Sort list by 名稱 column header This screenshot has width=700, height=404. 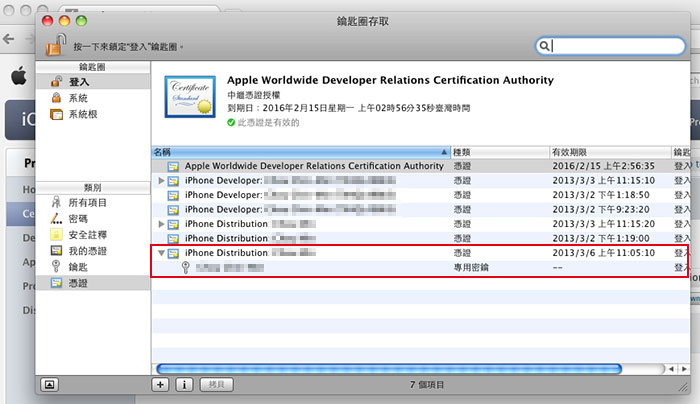(301, 152)
